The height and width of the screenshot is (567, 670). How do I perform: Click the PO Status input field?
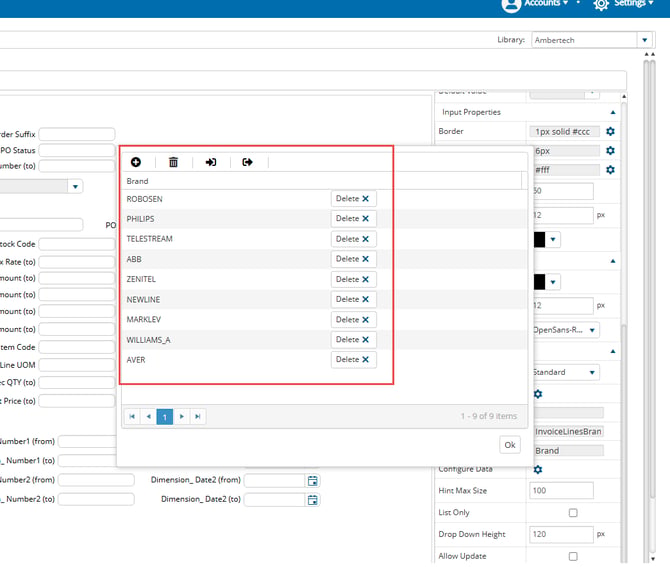click(x=77, y=150)
